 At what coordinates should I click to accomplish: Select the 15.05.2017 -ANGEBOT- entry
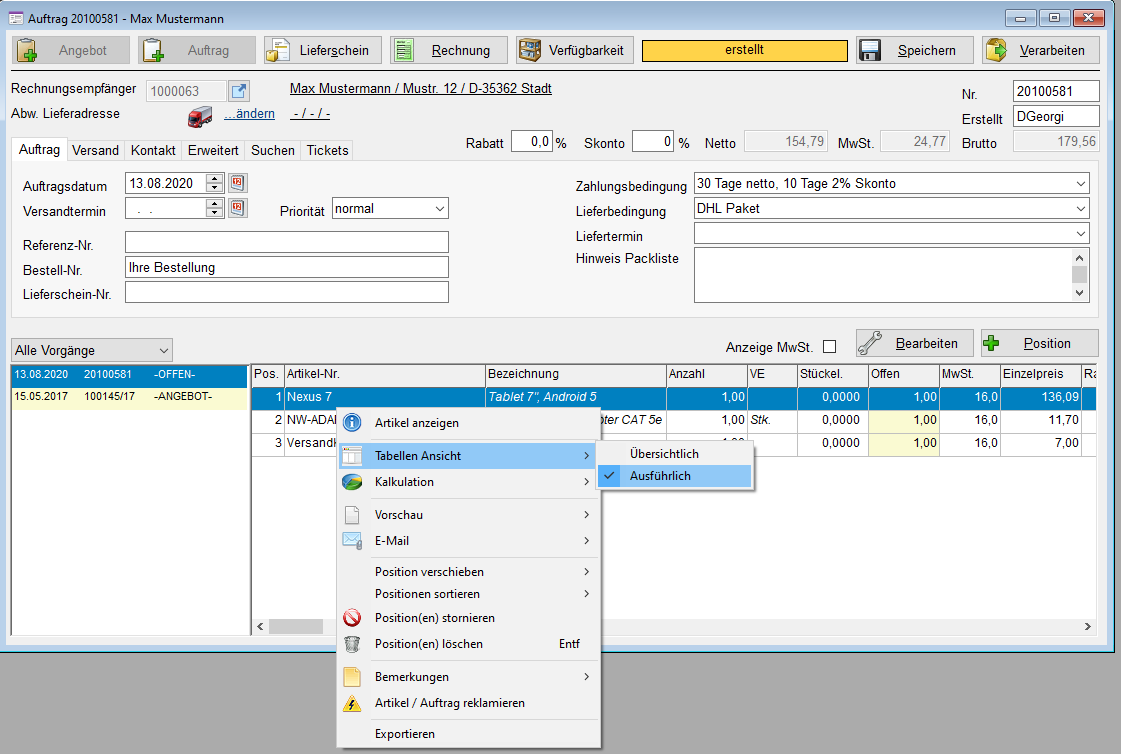[129, 397]
